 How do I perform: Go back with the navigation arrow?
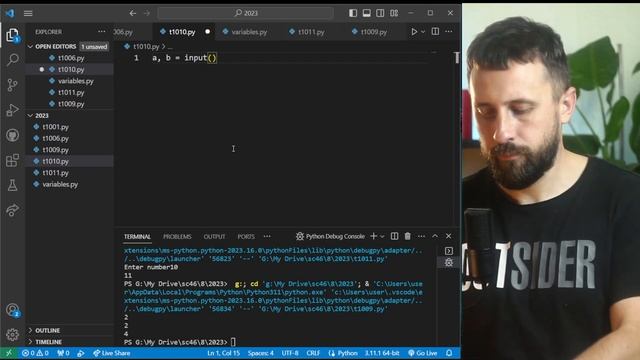coord(133,13)
